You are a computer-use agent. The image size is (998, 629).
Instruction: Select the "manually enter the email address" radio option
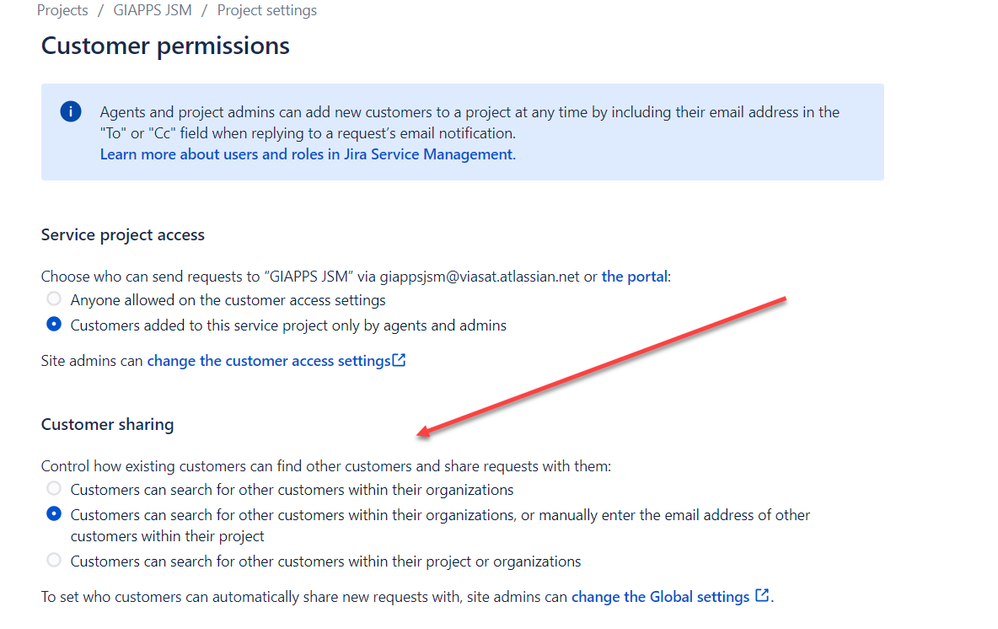(x=54, y=515)
